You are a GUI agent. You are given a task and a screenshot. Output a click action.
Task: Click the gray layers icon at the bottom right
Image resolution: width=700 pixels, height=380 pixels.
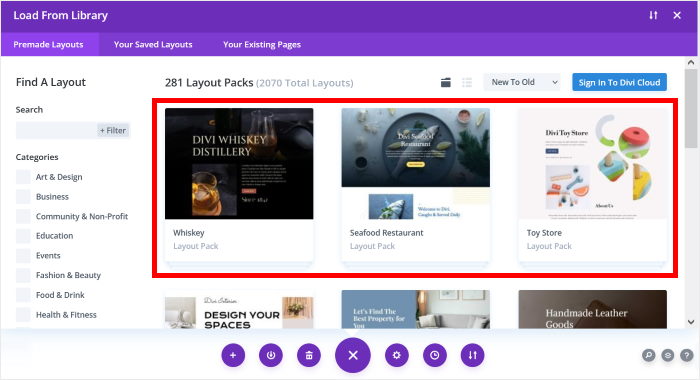coord(667,355)
